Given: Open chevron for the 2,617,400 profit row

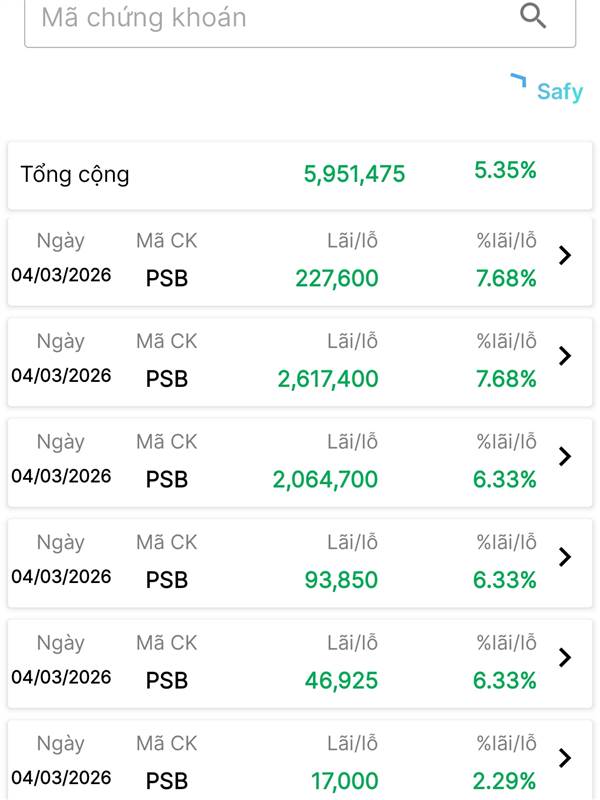Looking at the screenshot, I should [565, 356].
